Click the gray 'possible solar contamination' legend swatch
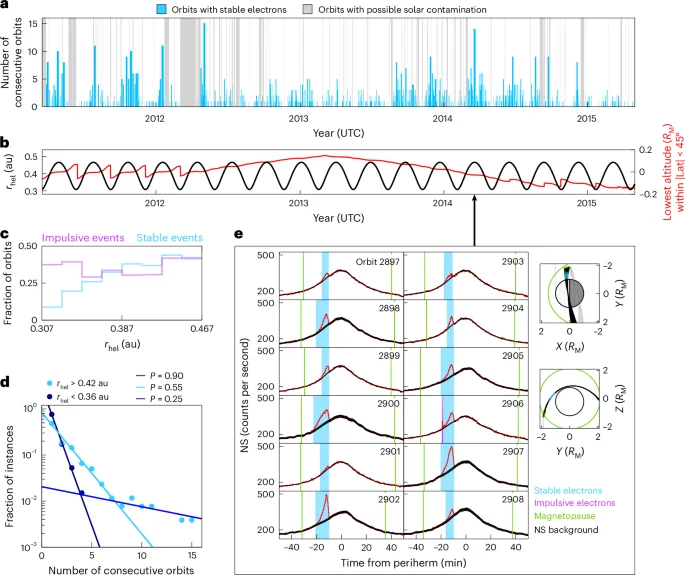Viewport: 685px width, 575px height. (x=308, y=10)
